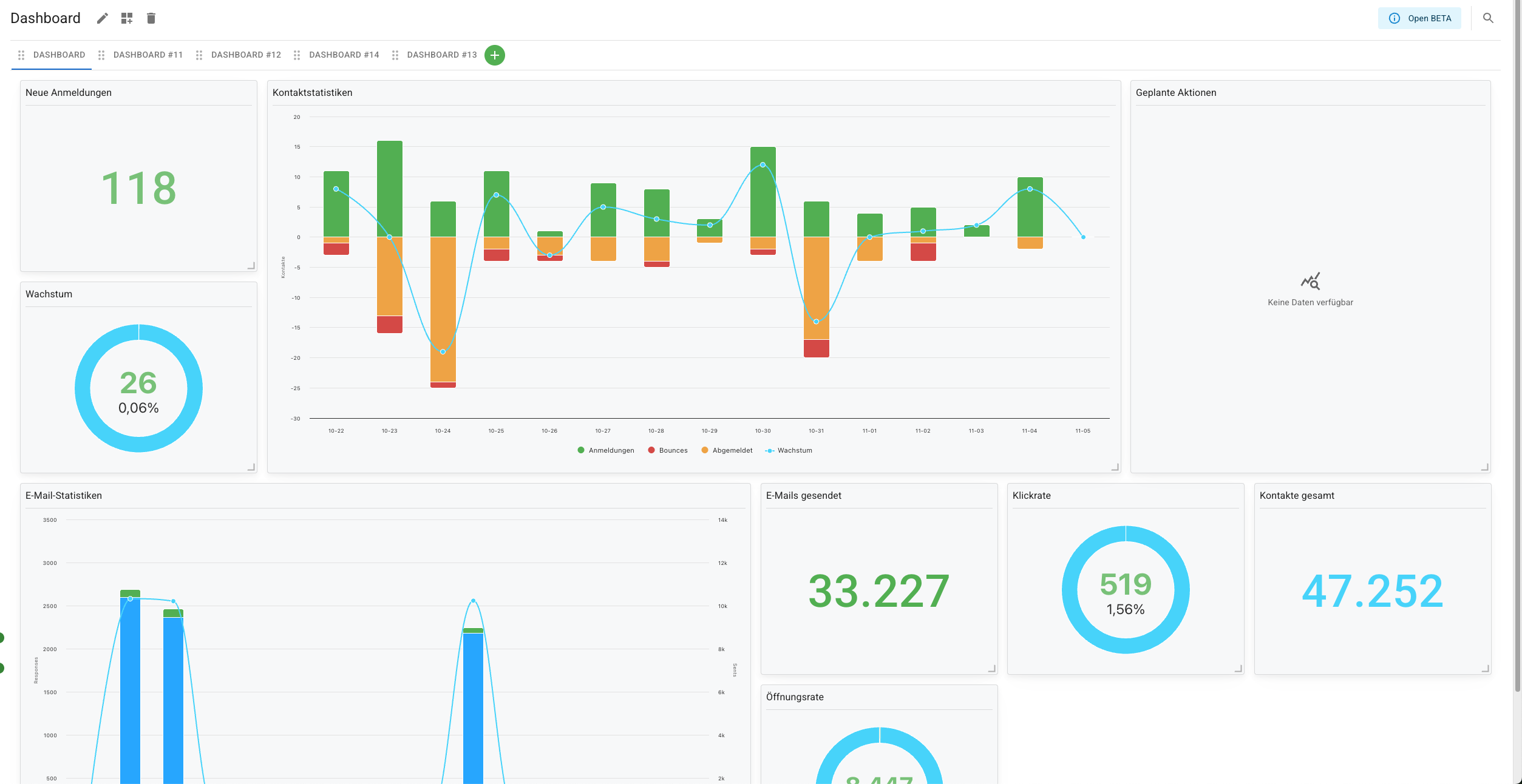The height and width of the screenshot is (784, 1522).
Task: Click drag handle beside DASHBOARD #11 tab
Action: click(101, 55)
